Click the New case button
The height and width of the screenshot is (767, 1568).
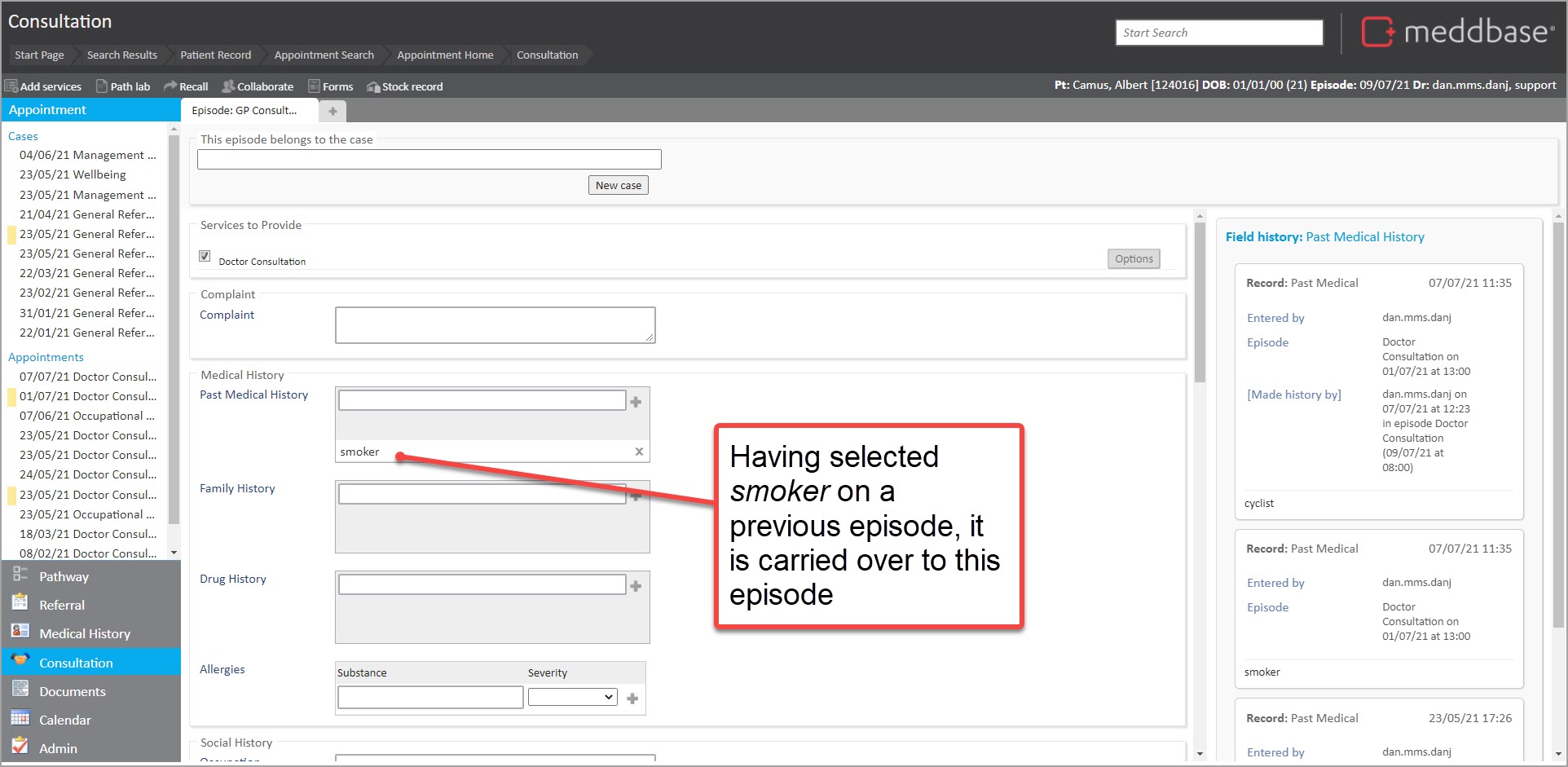(x=618, y=185)
